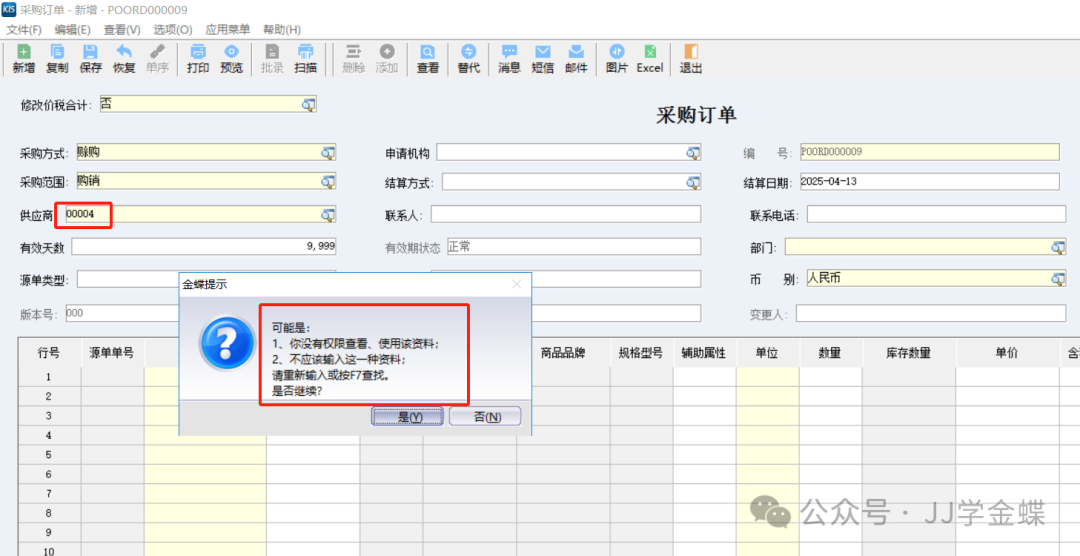
Task: Open 预览 (Preview) from the toolbar
Action: (x=231, y=59)
